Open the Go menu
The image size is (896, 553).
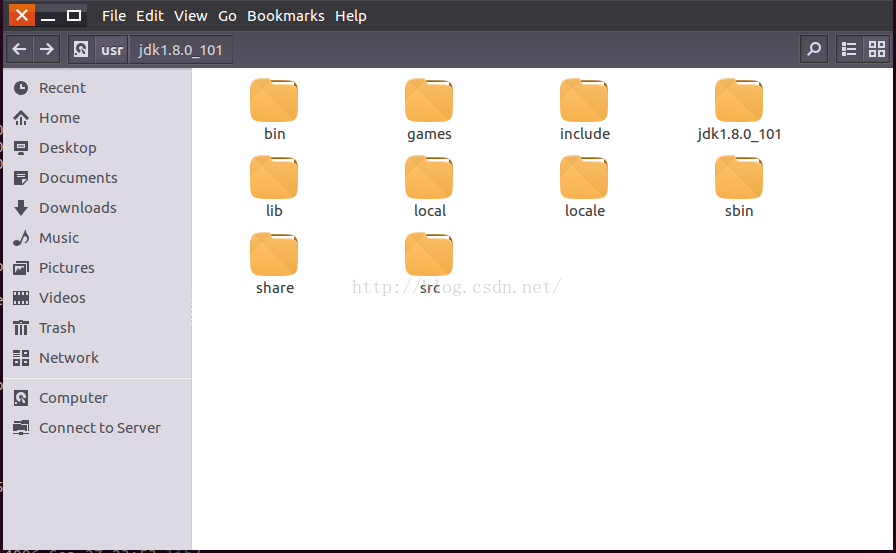point(227,16)
